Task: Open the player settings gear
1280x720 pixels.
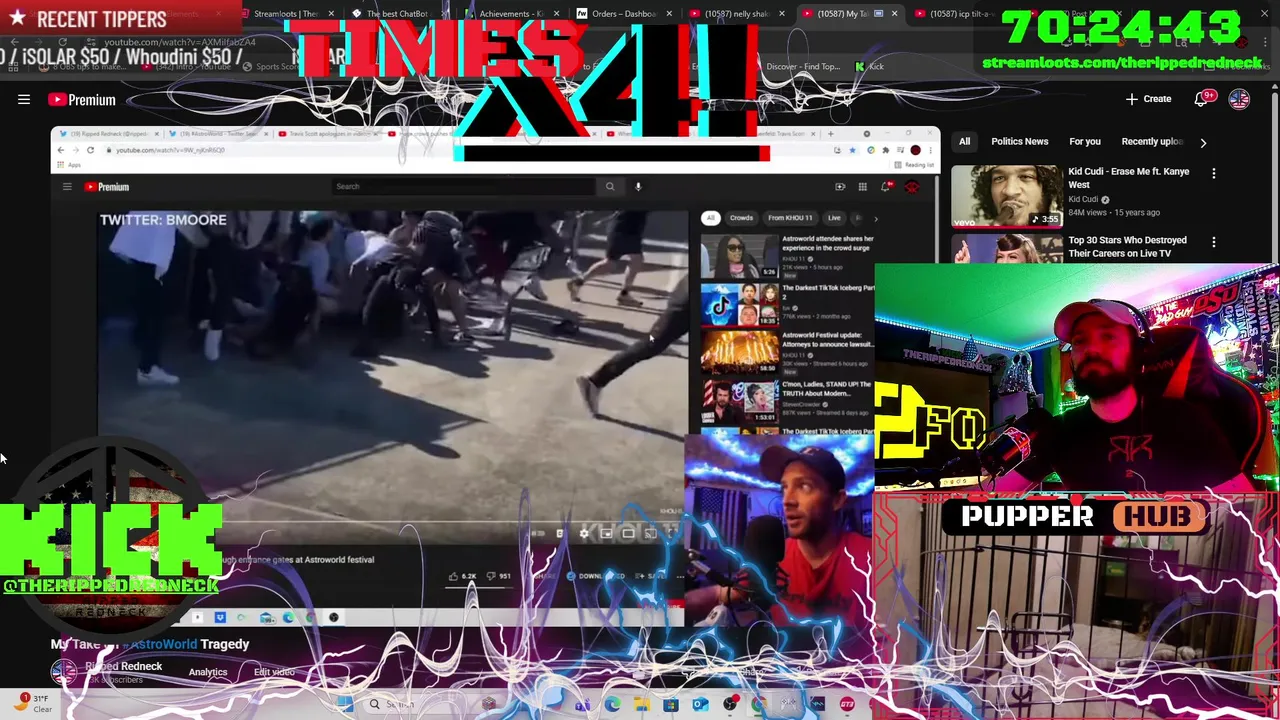Action: point(584,534)
